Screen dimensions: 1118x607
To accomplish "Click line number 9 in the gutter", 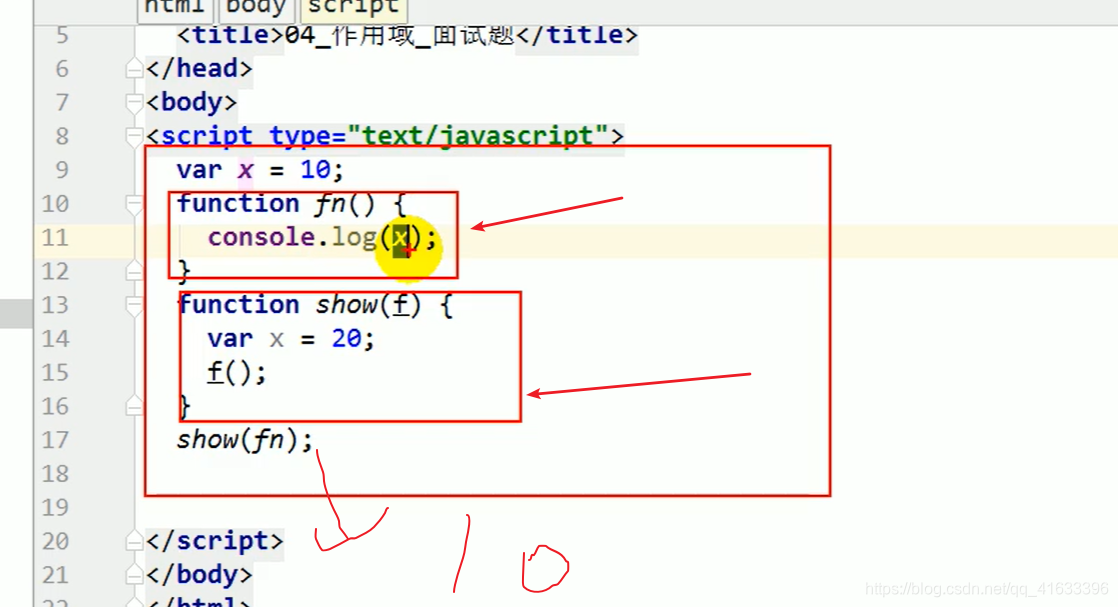I will pyautogui.click(x=62, y=170).
